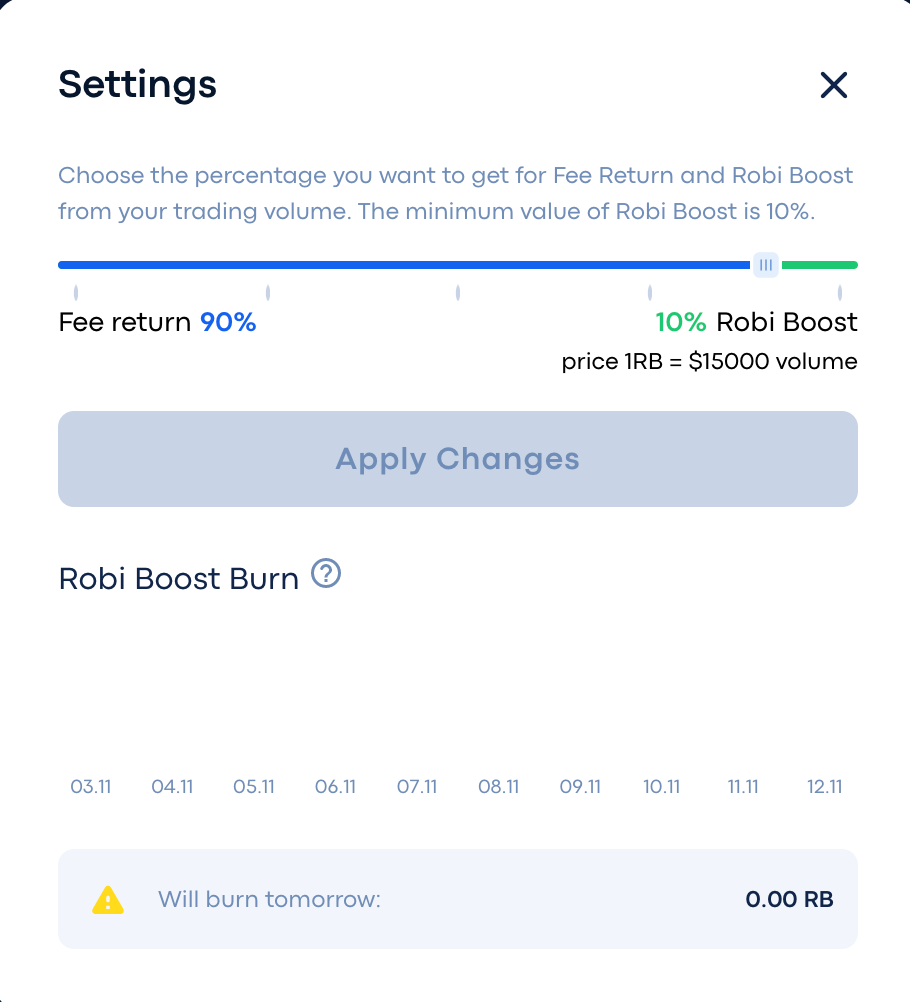Select the 12.11 date on the chart

pyautogui.click(x=824, y=786)
